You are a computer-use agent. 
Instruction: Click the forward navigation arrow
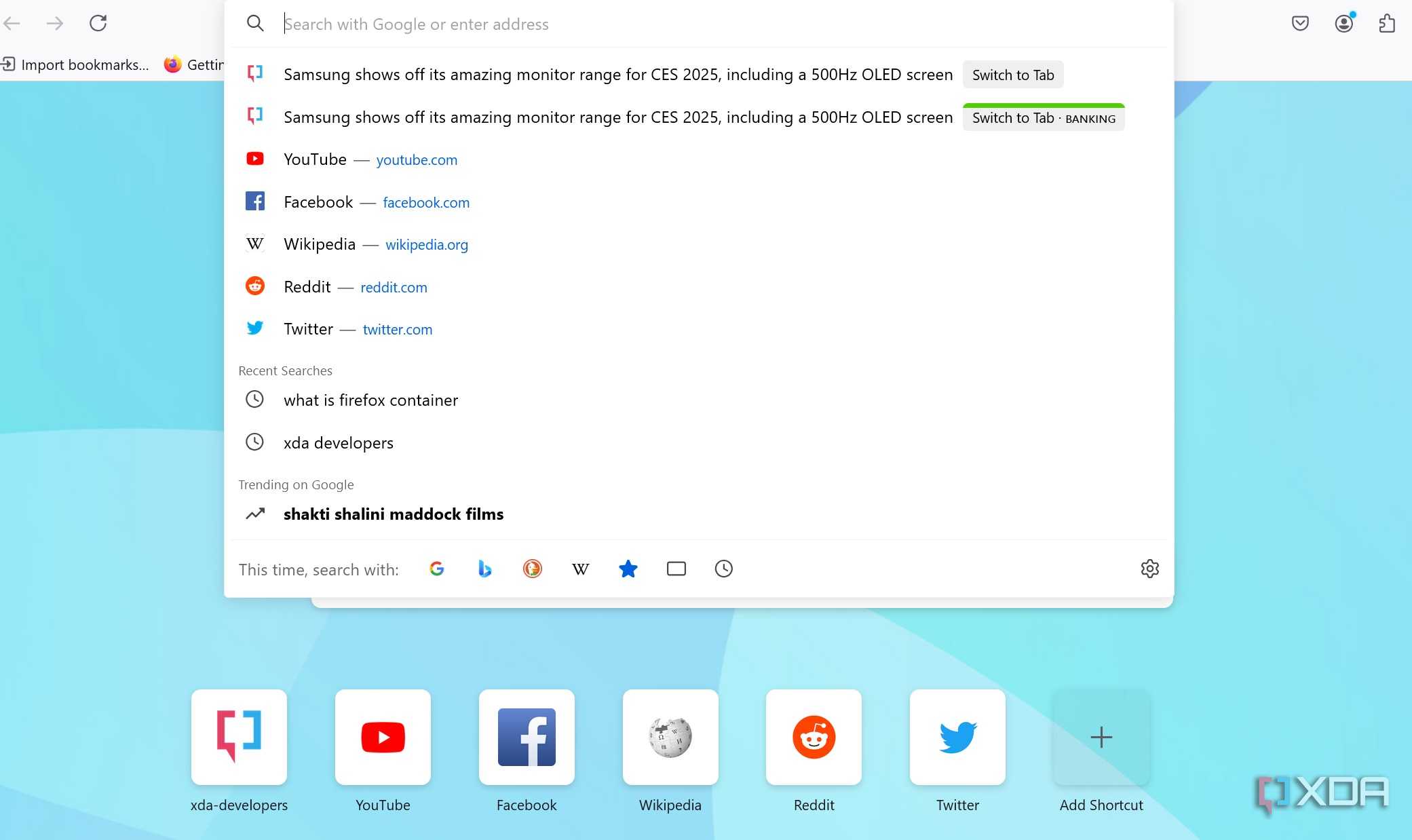tap(55, 24)
